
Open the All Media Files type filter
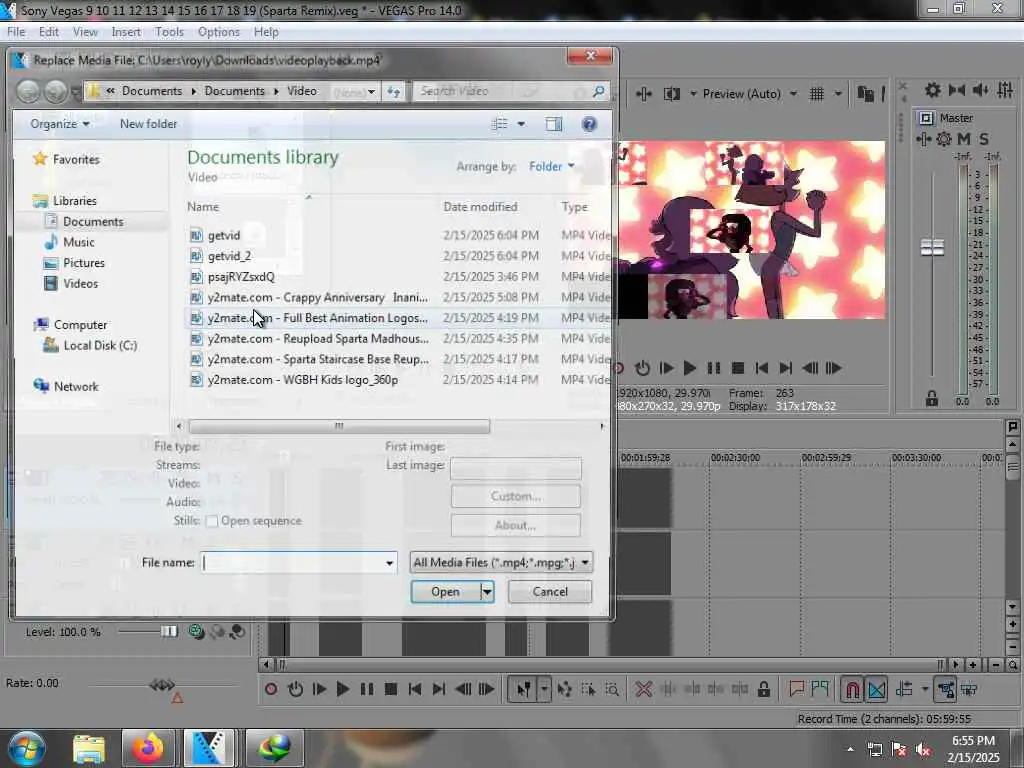tap(502, 562)
